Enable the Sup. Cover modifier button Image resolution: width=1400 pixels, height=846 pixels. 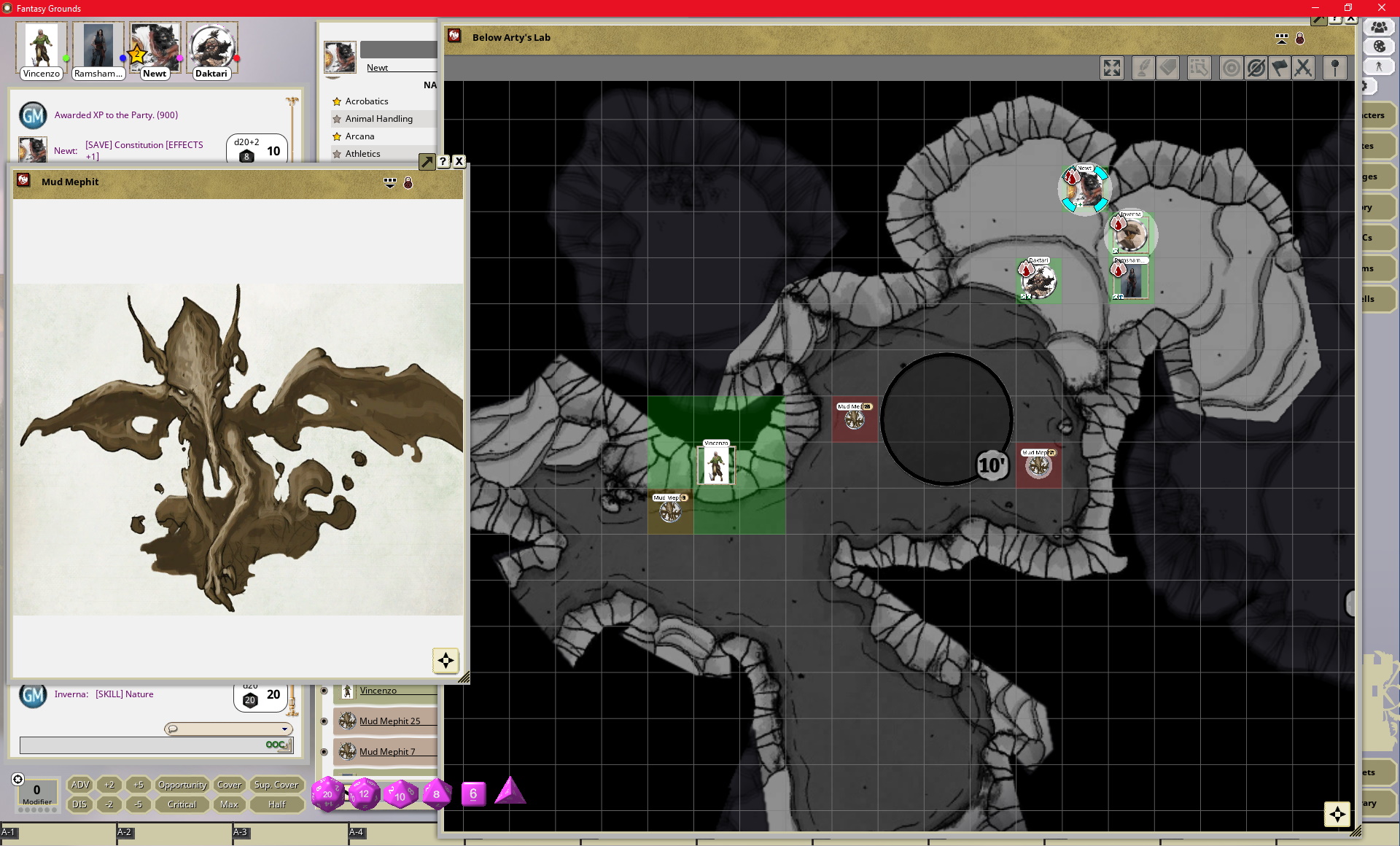click(276, 785)
